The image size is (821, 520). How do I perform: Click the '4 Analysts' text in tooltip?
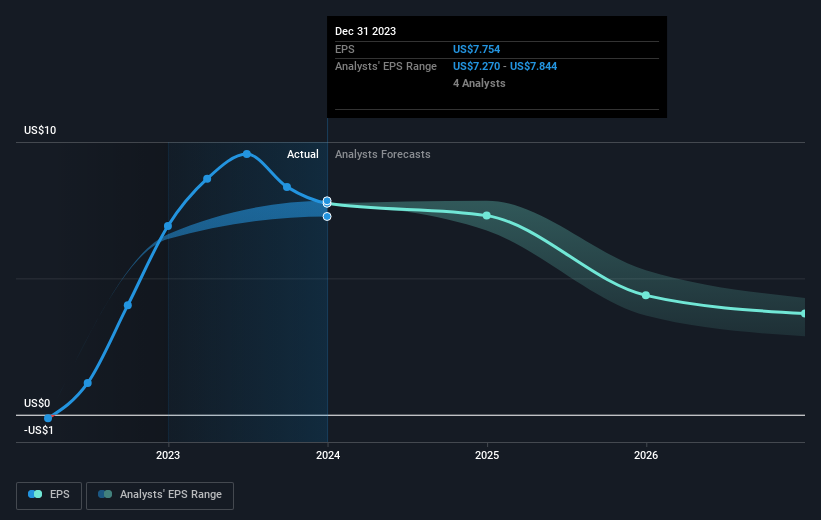479,83
